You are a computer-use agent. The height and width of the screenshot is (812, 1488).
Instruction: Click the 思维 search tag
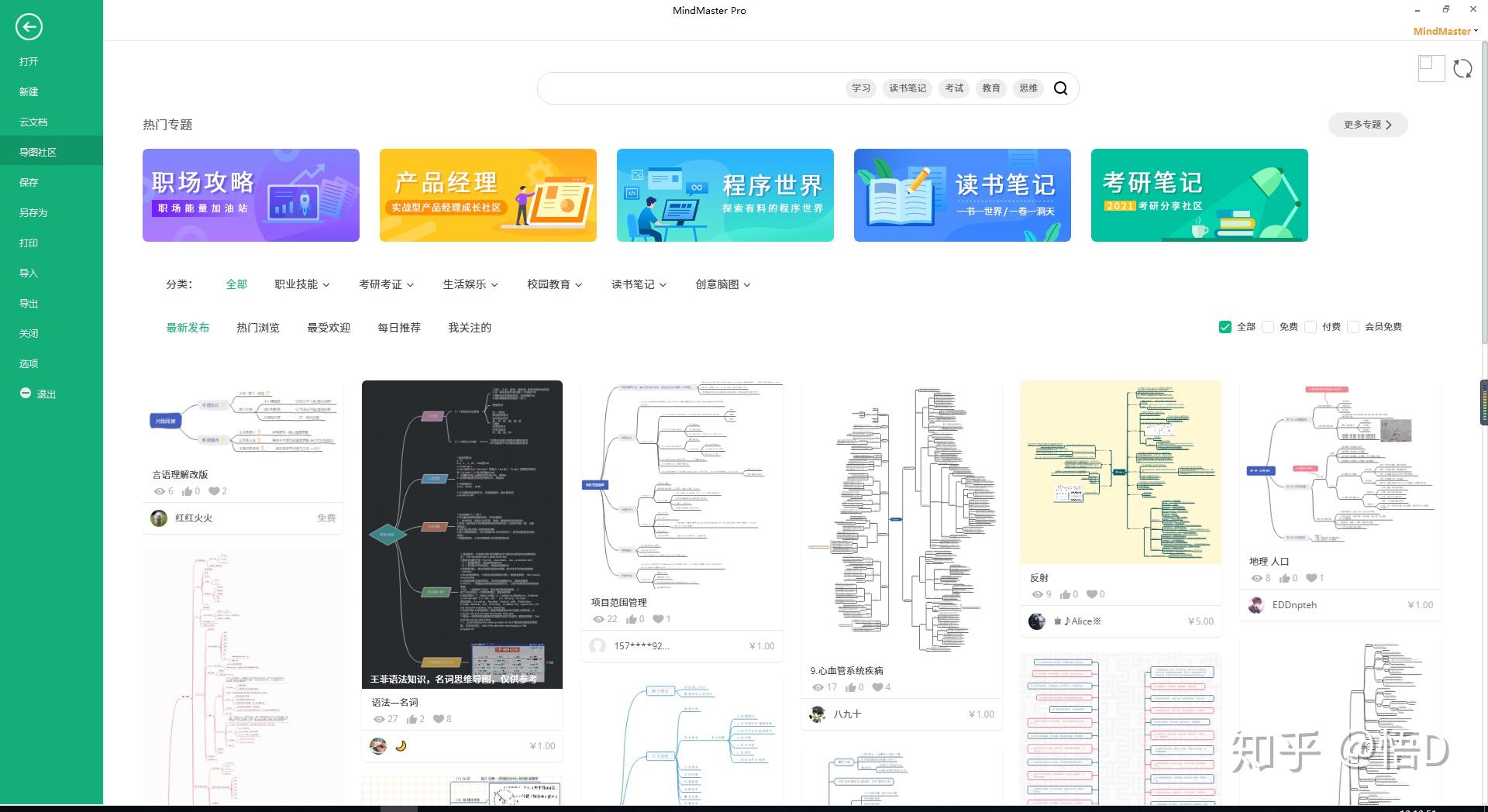point(1028,88)
